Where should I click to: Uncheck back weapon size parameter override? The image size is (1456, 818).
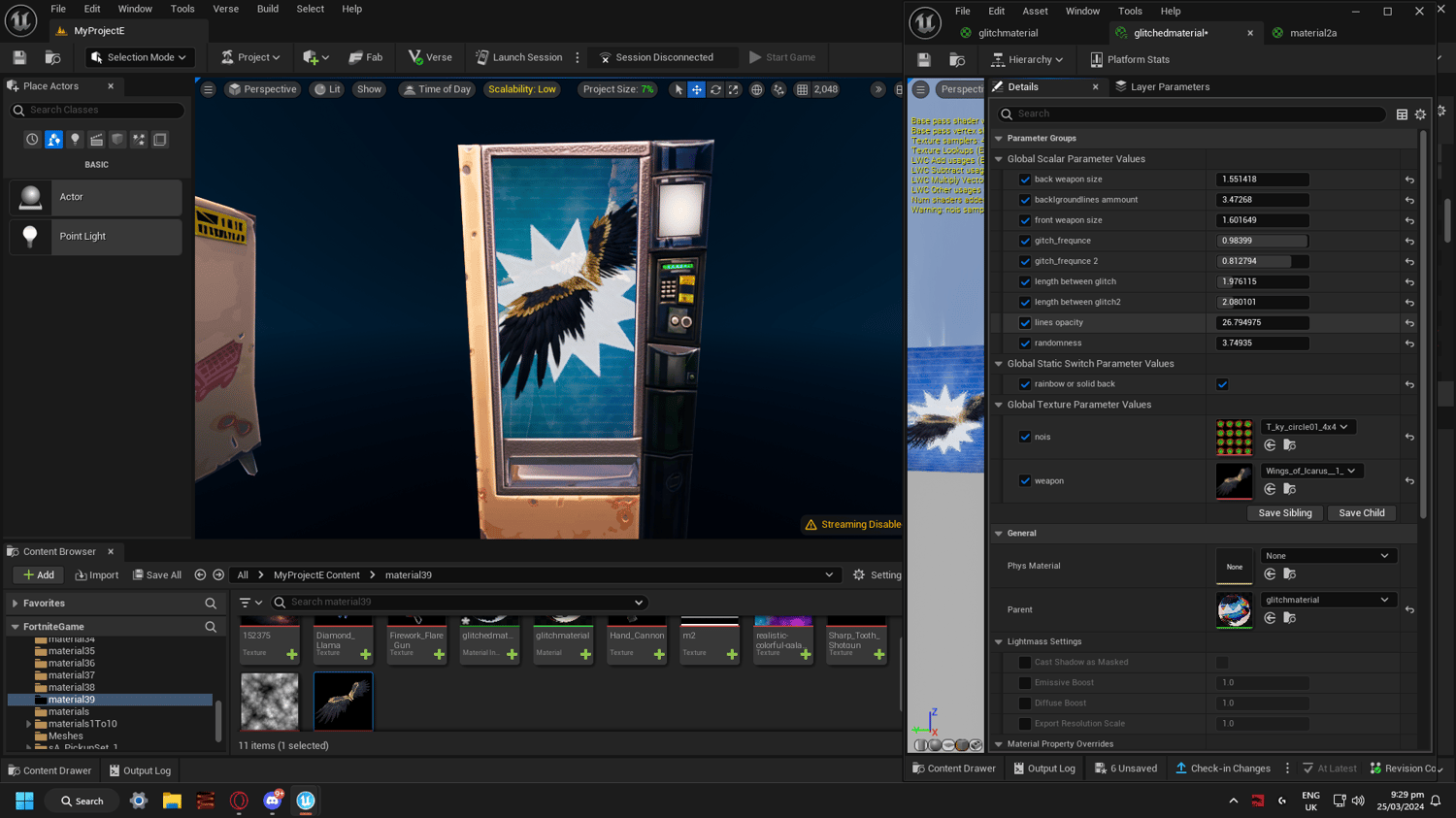1025,180
